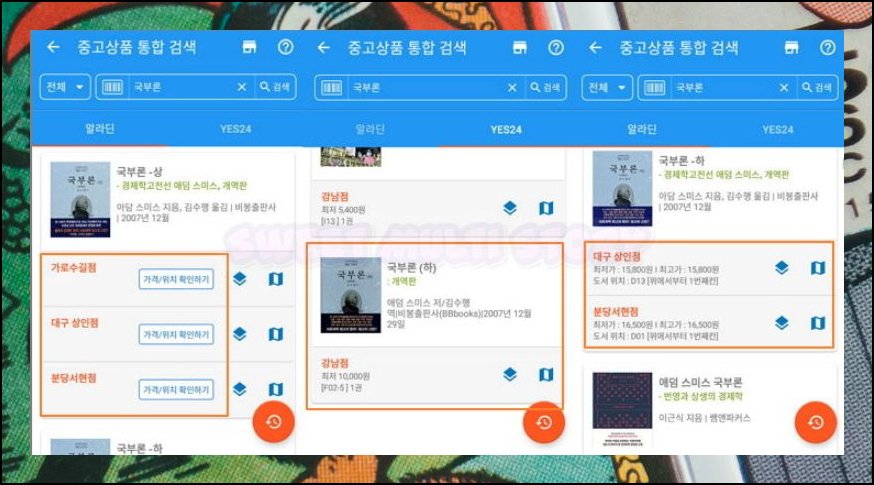Clear the search text with the X on the left screen
Screen dimensions: 874x485
click(242, 88)
